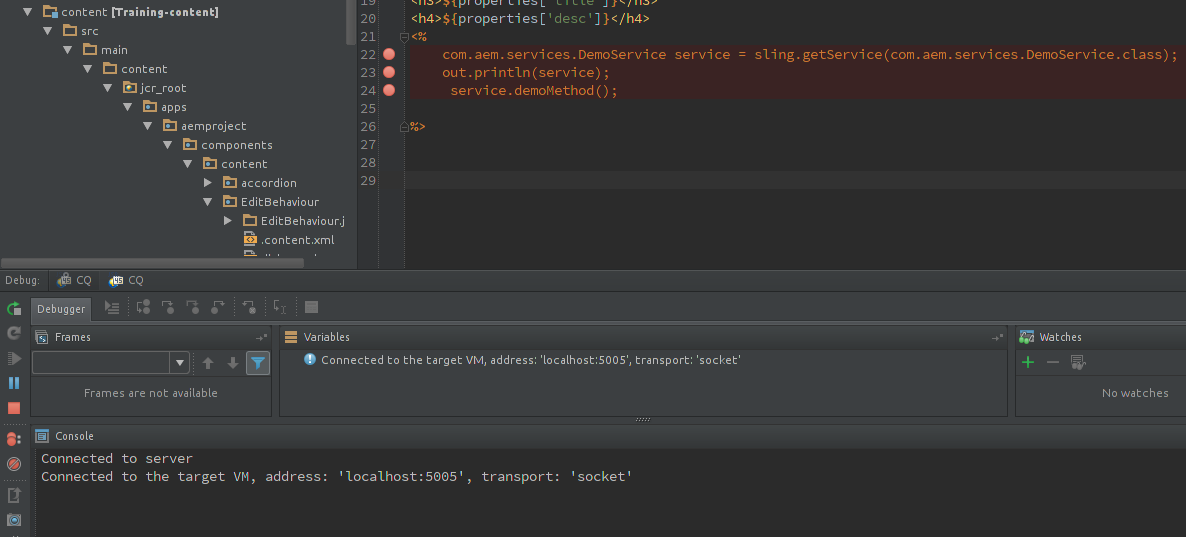1186x537 pixels.
Task: Click the sling.getService code line
Action: pos(810,54)
